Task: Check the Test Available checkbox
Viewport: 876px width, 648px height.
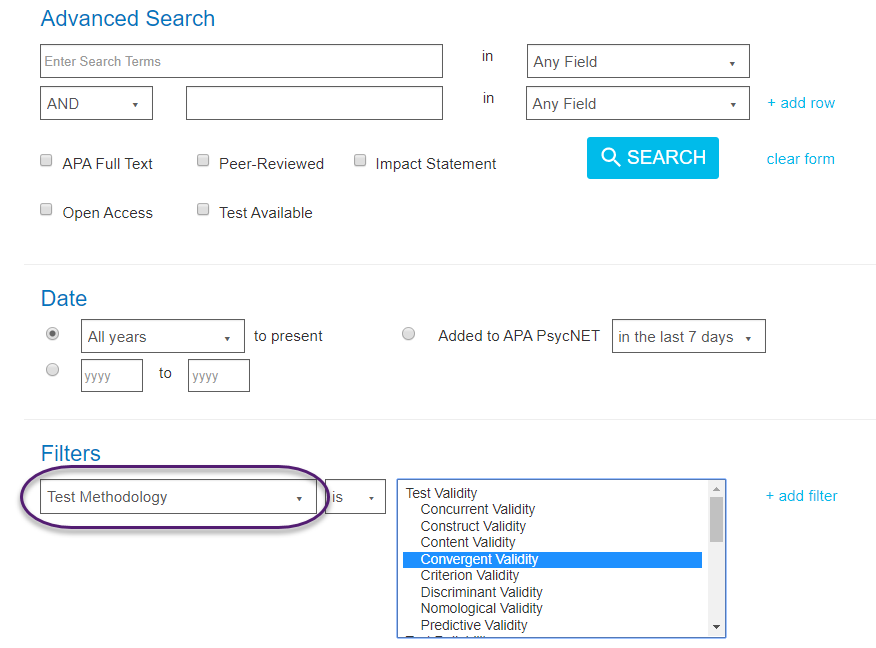Action: click(203, 209)
